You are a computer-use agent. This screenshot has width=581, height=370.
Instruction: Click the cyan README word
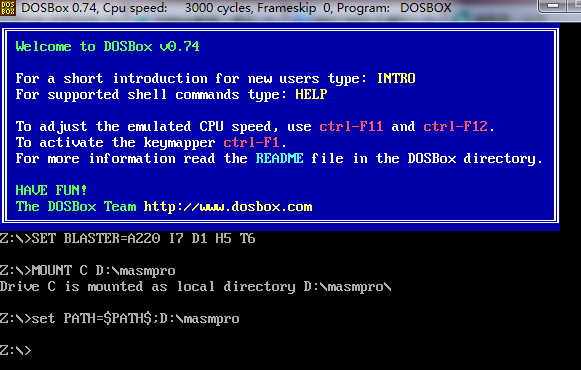click(x=279, y=159)
